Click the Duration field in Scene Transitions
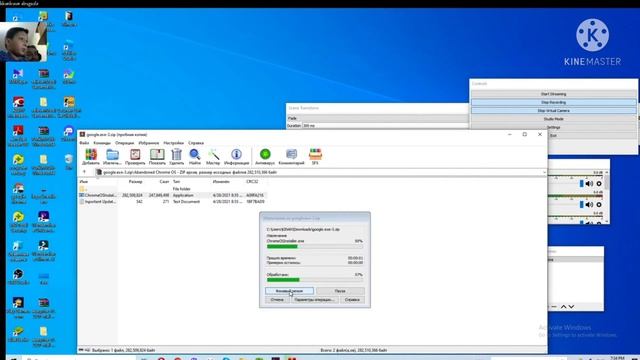Image resolution: width=640 pixels, height=360 pixels. tap(384, 126)
